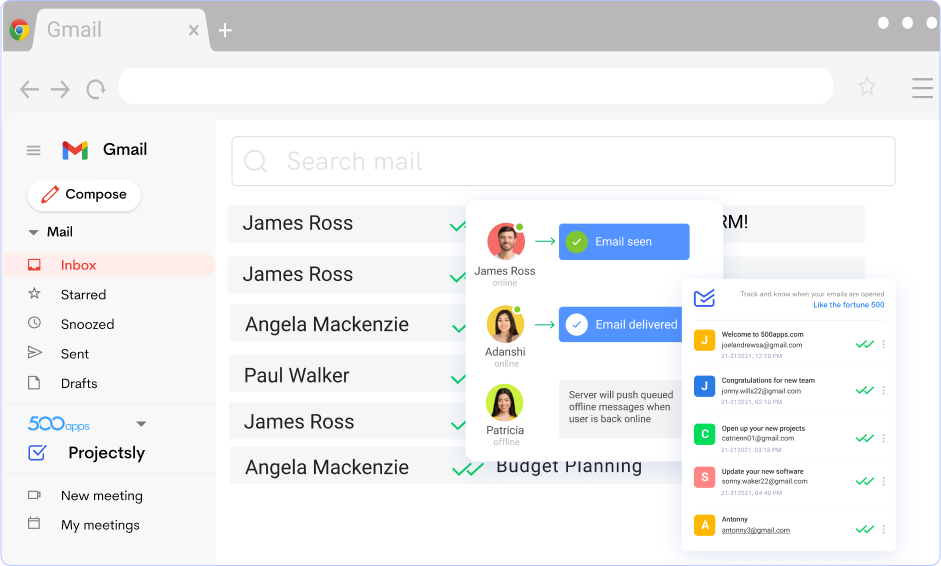Viewport: 941px width, 566px height.
Task: Click the document icon beside Drafts
Action: [x=34, y=382]
